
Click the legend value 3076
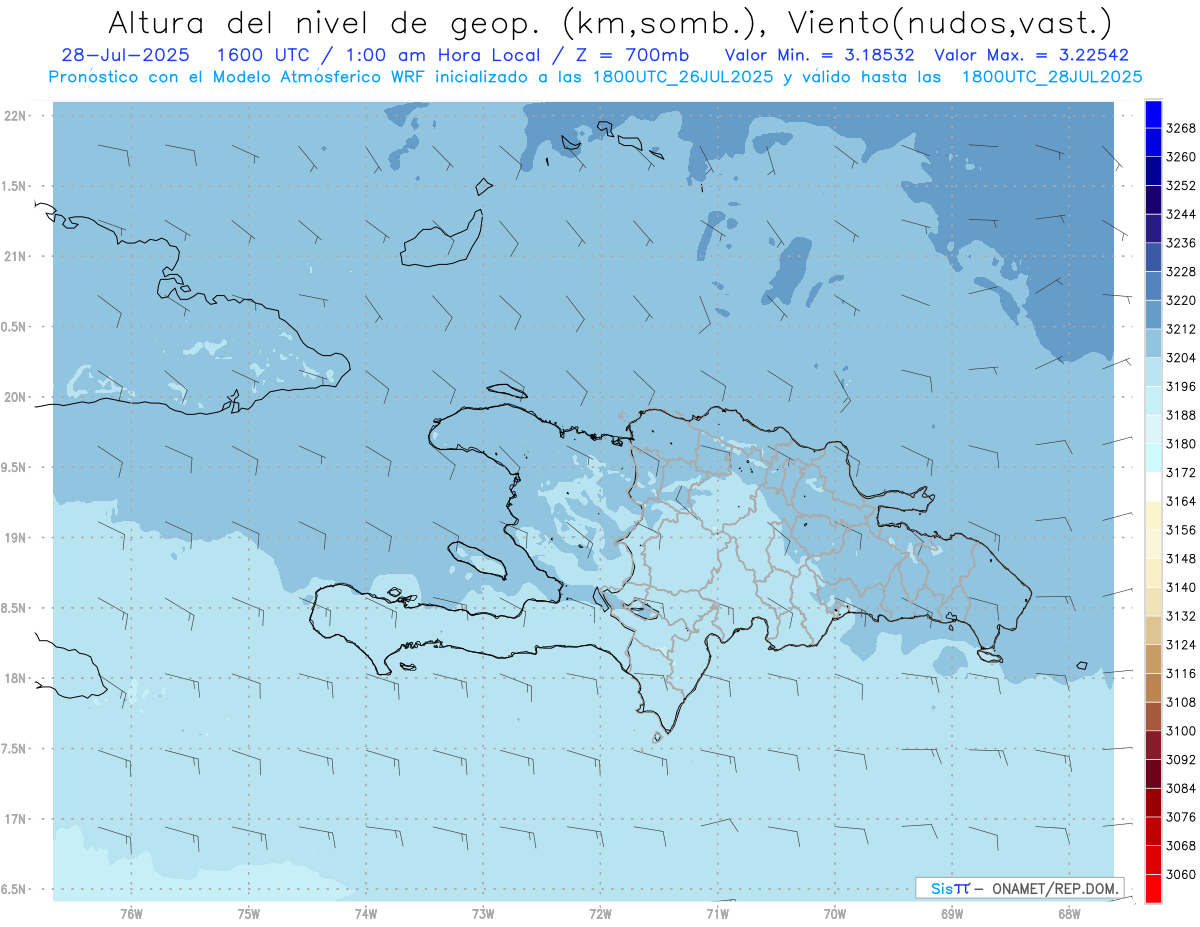coord(1180,817)
